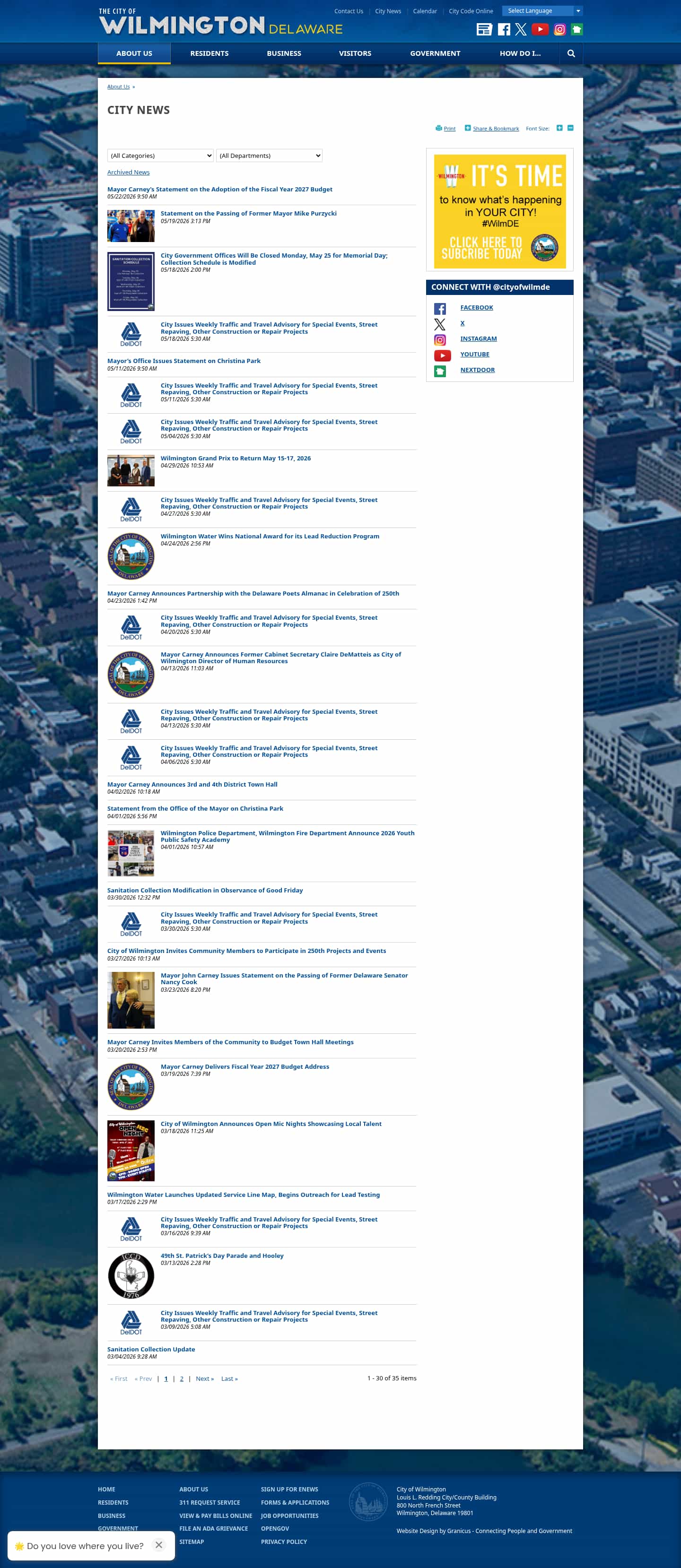The width and height of the screenshot is (681, 1568).
Task: Click Facebook icon in Connect sidebar
Action: [x=440, y=309]
